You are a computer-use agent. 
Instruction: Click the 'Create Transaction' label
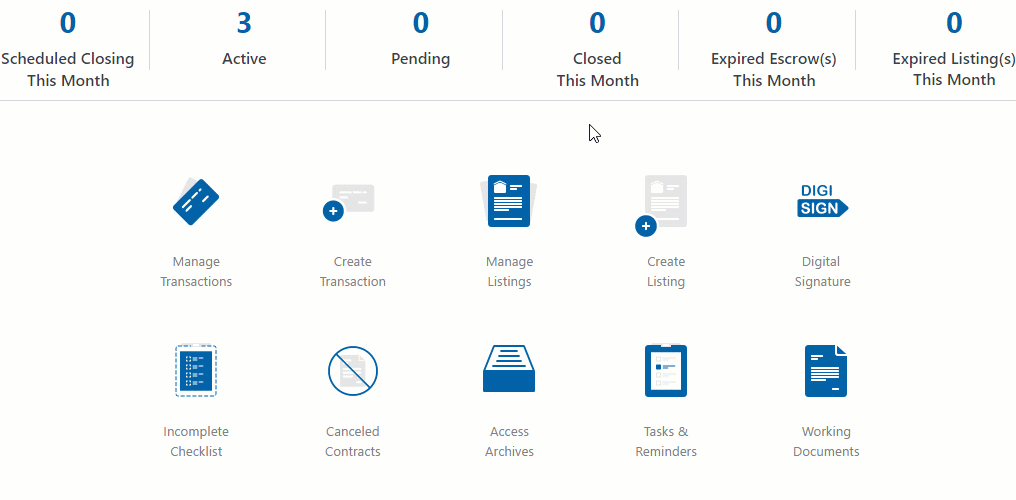(352, 271)
